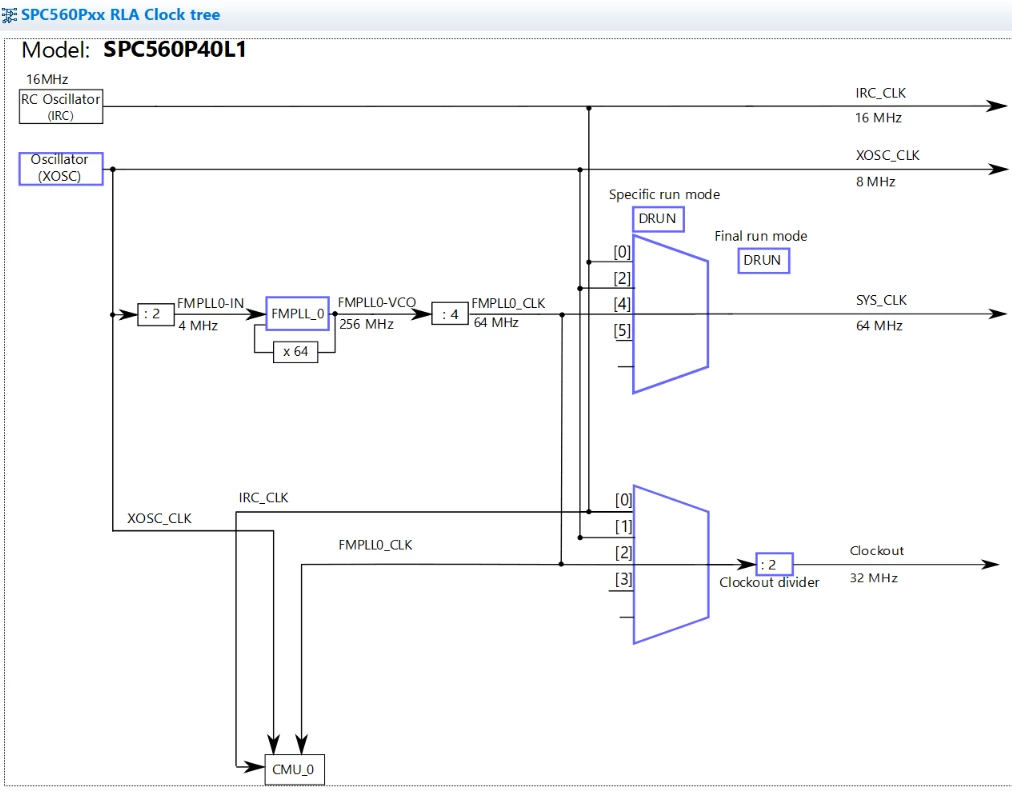Open the ': 2' Clockout divider box
Screen dimensions: 1012x792
click(774, 564)
